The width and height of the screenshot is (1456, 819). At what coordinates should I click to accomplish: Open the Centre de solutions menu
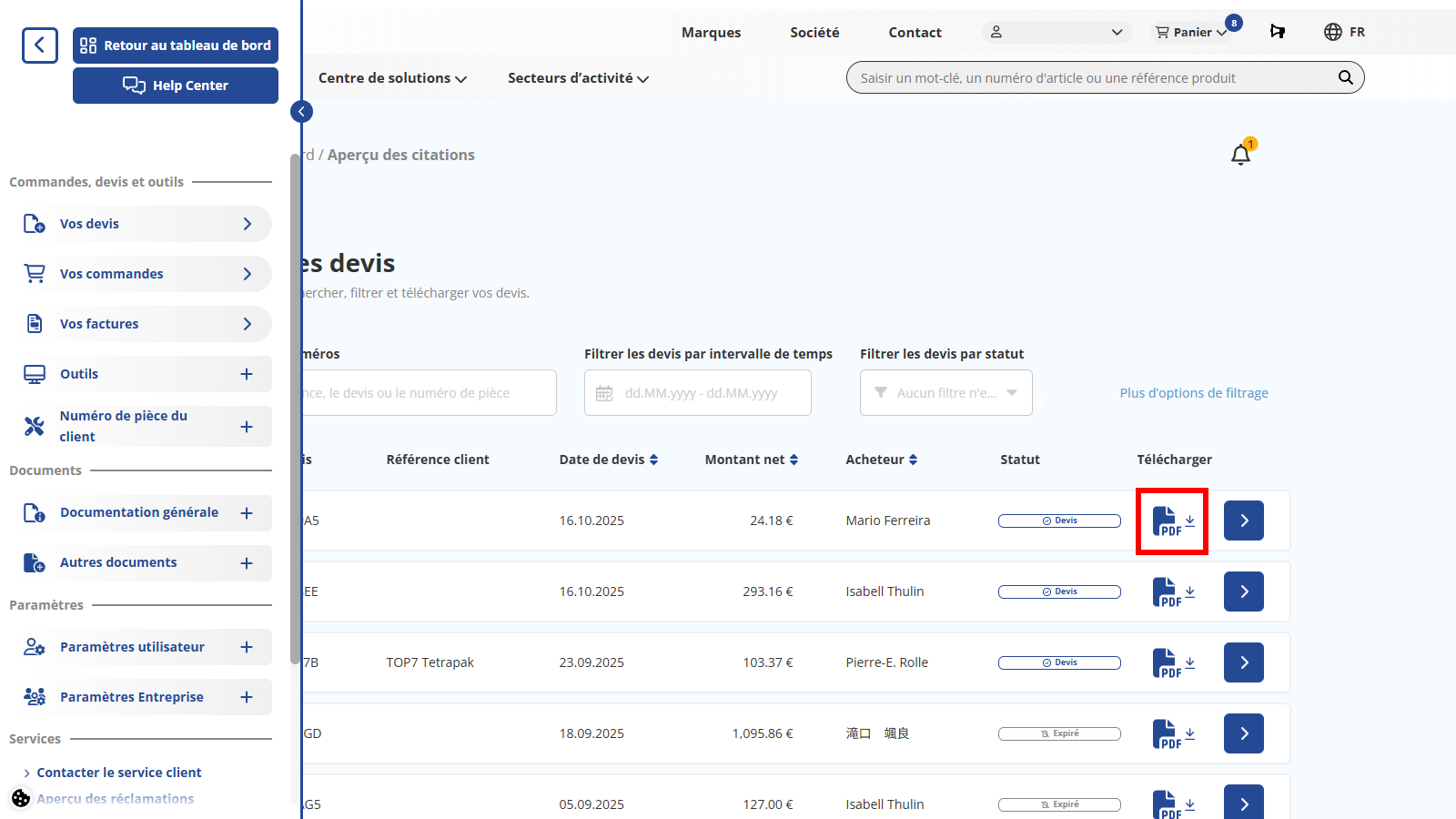(x=392, y=78)
